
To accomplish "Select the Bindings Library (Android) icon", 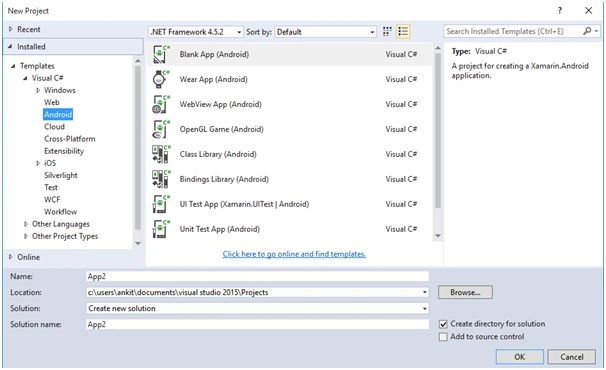I will (161, 179).
